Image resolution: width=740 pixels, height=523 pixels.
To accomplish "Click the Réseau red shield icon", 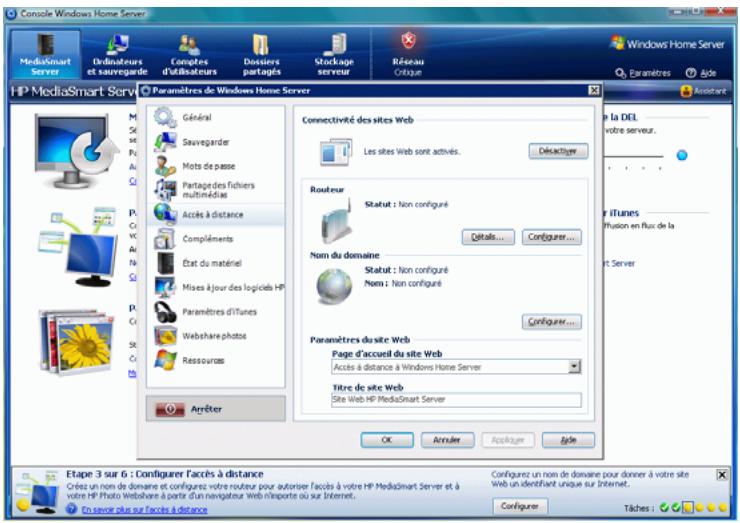I will [x=408, y=41].
